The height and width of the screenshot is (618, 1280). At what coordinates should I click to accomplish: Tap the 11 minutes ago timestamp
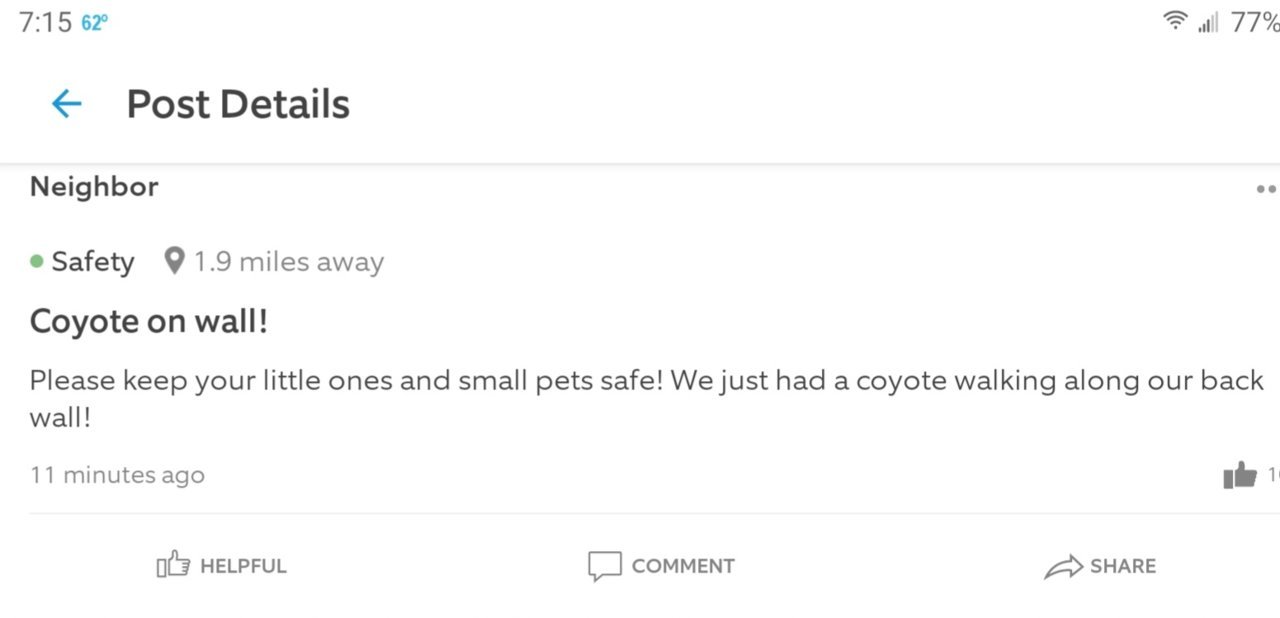117,475
